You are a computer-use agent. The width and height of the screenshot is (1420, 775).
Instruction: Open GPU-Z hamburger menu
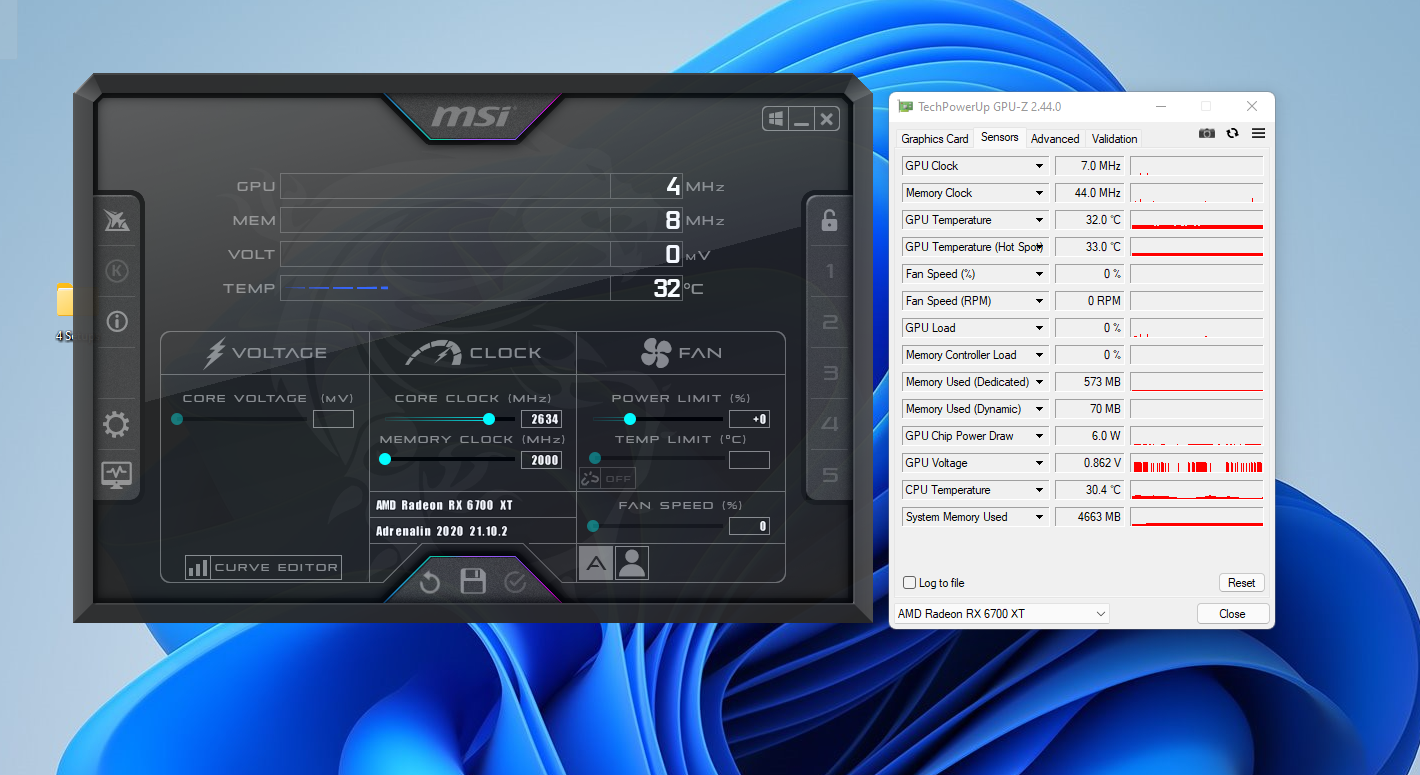point(1258,133)
